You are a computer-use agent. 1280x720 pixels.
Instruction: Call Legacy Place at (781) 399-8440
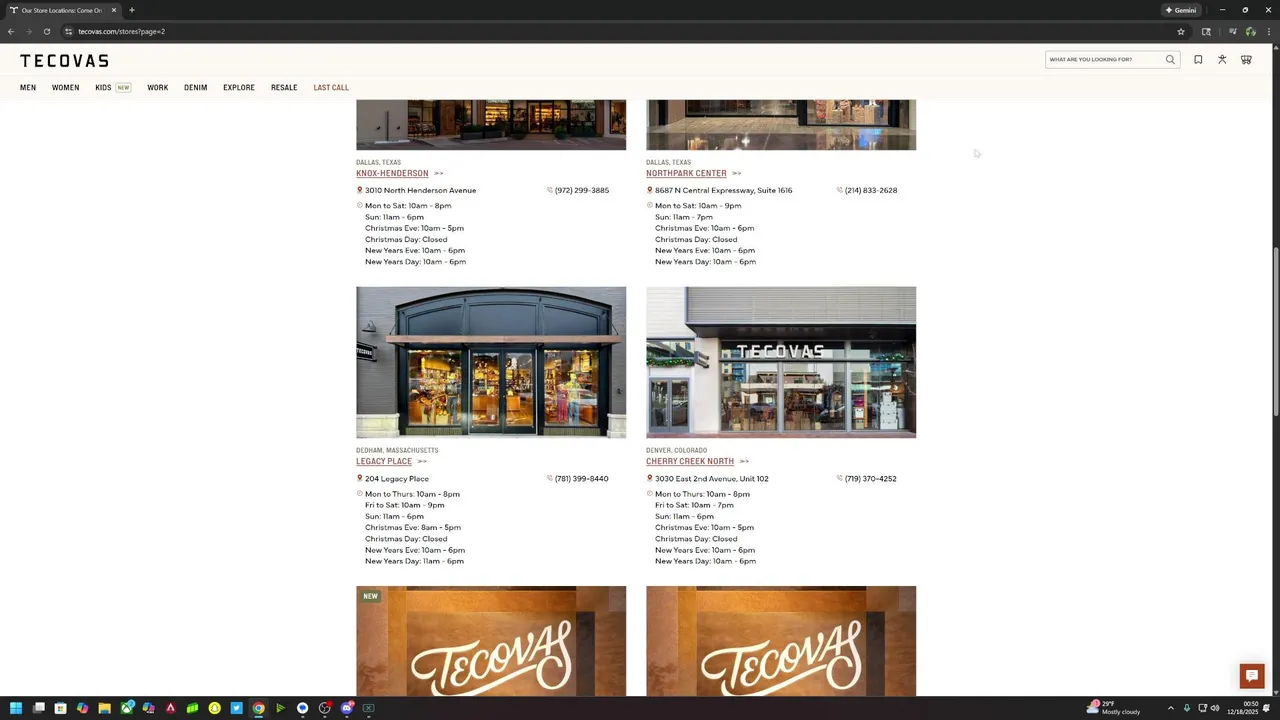(x=582, y=479)
